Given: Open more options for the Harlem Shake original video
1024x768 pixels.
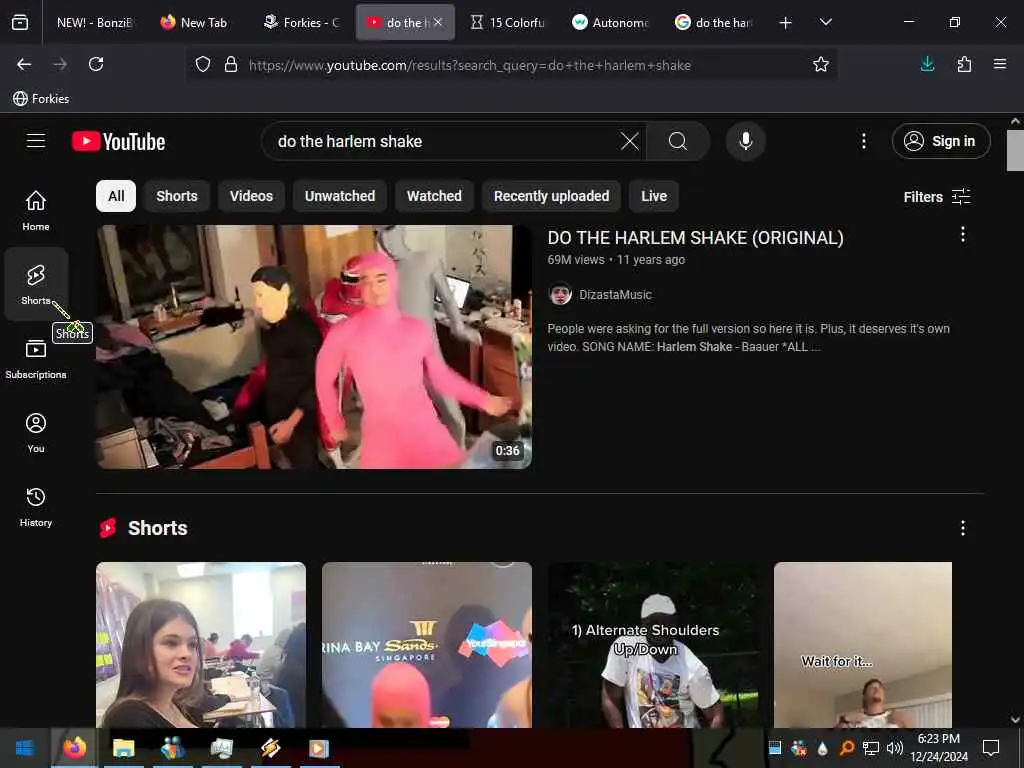Looking at the screenshot, I should click(963, 234).
